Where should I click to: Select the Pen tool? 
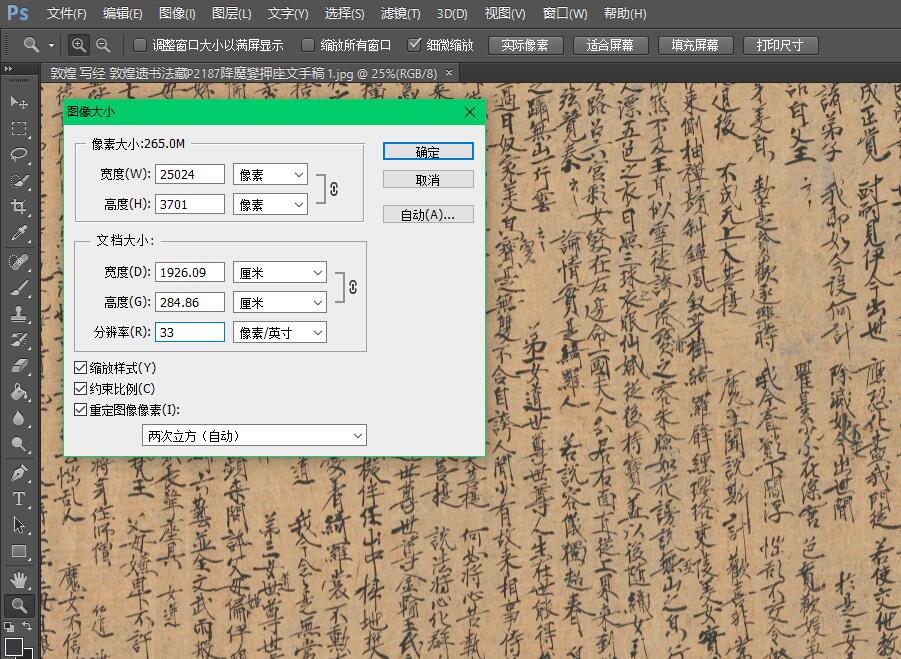(18, 473)
